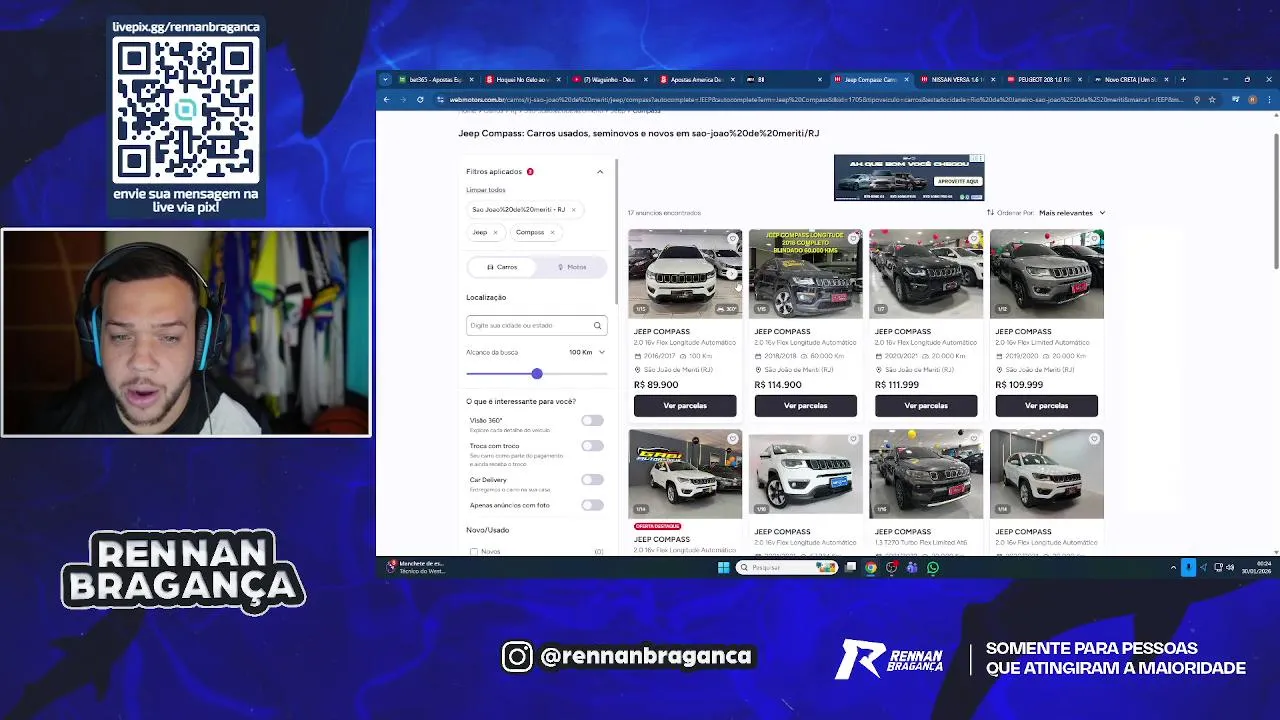This screenshot has height=720, width=1280.
Task: Click Ver parcelas for R$ 89.900 car
Action: tap(685, 405)
